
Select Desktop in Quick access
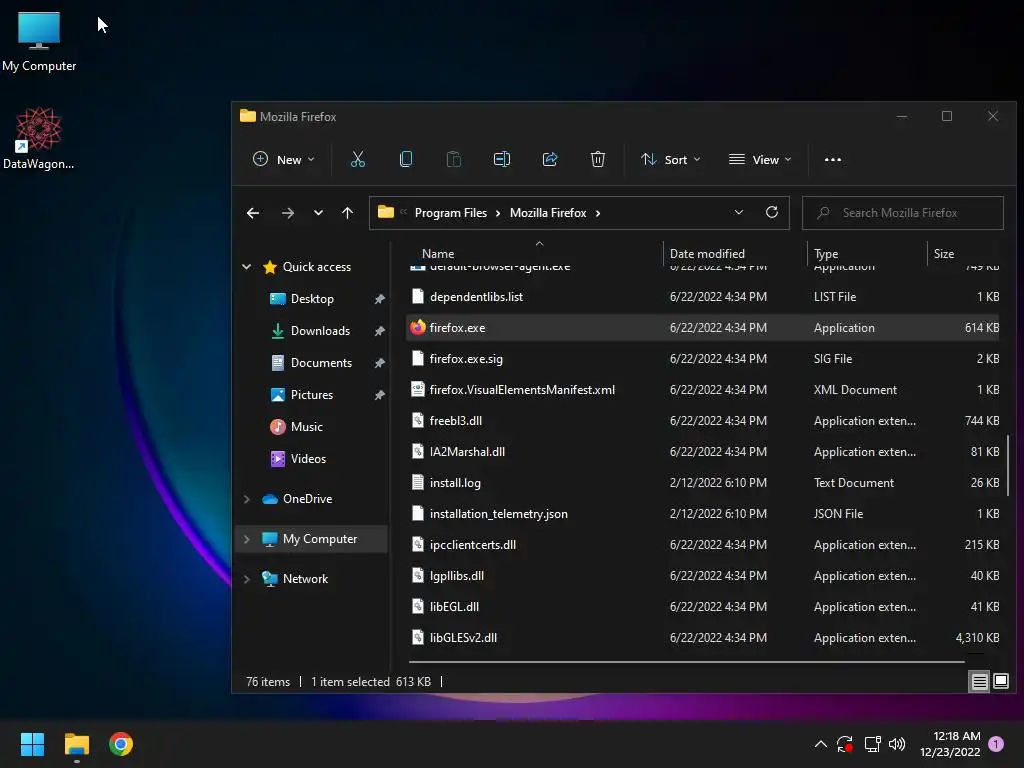[312, 298]
